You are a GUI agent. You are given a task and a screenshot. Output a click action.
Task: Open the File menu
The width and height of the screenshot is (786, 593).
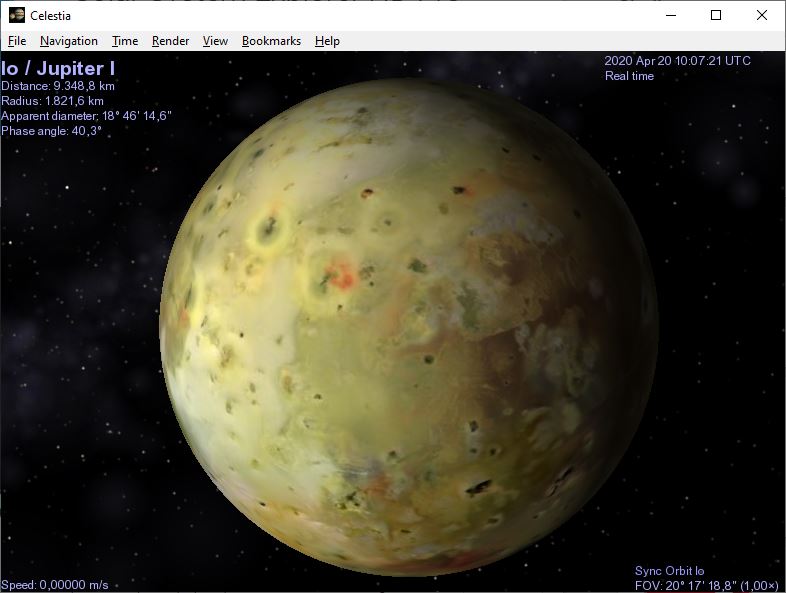[x=17, y=41]
